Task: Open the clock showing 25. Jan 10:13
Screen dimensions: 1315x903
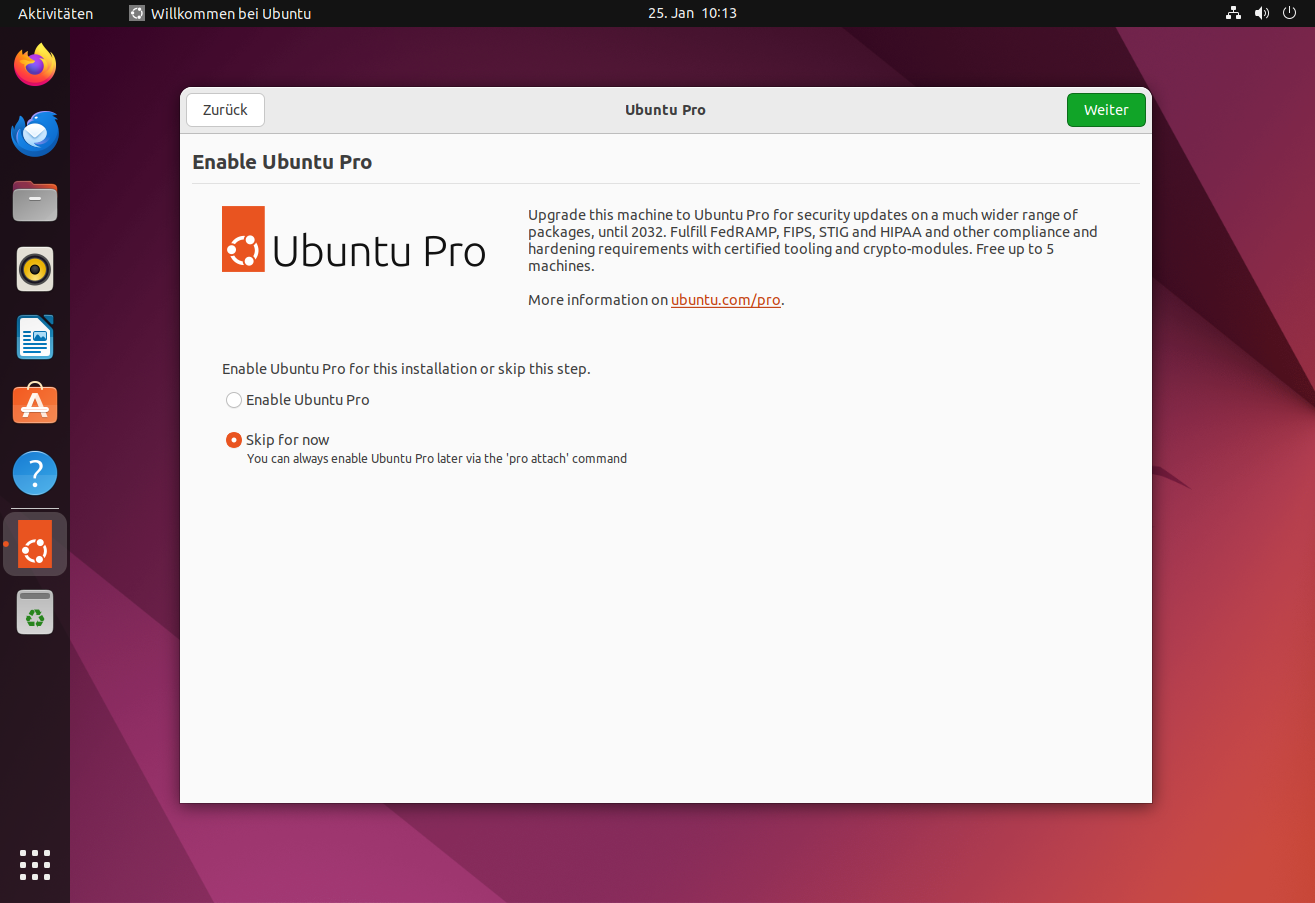Action: (692, 13)
